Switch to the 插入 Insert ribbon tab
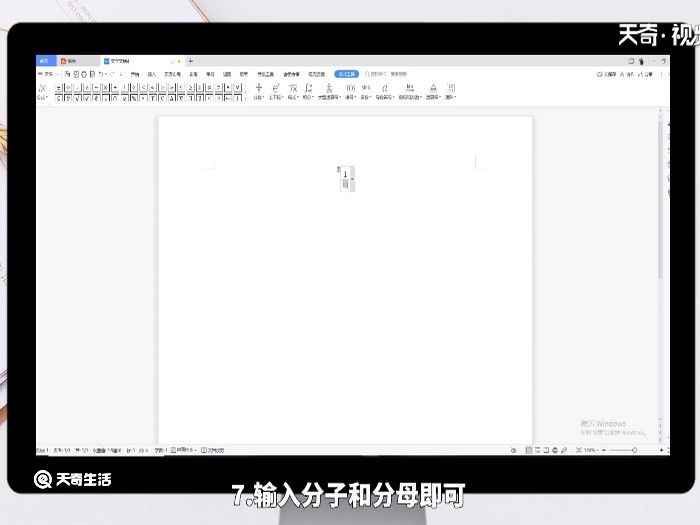Screen dimensions: 700x525 152,74
